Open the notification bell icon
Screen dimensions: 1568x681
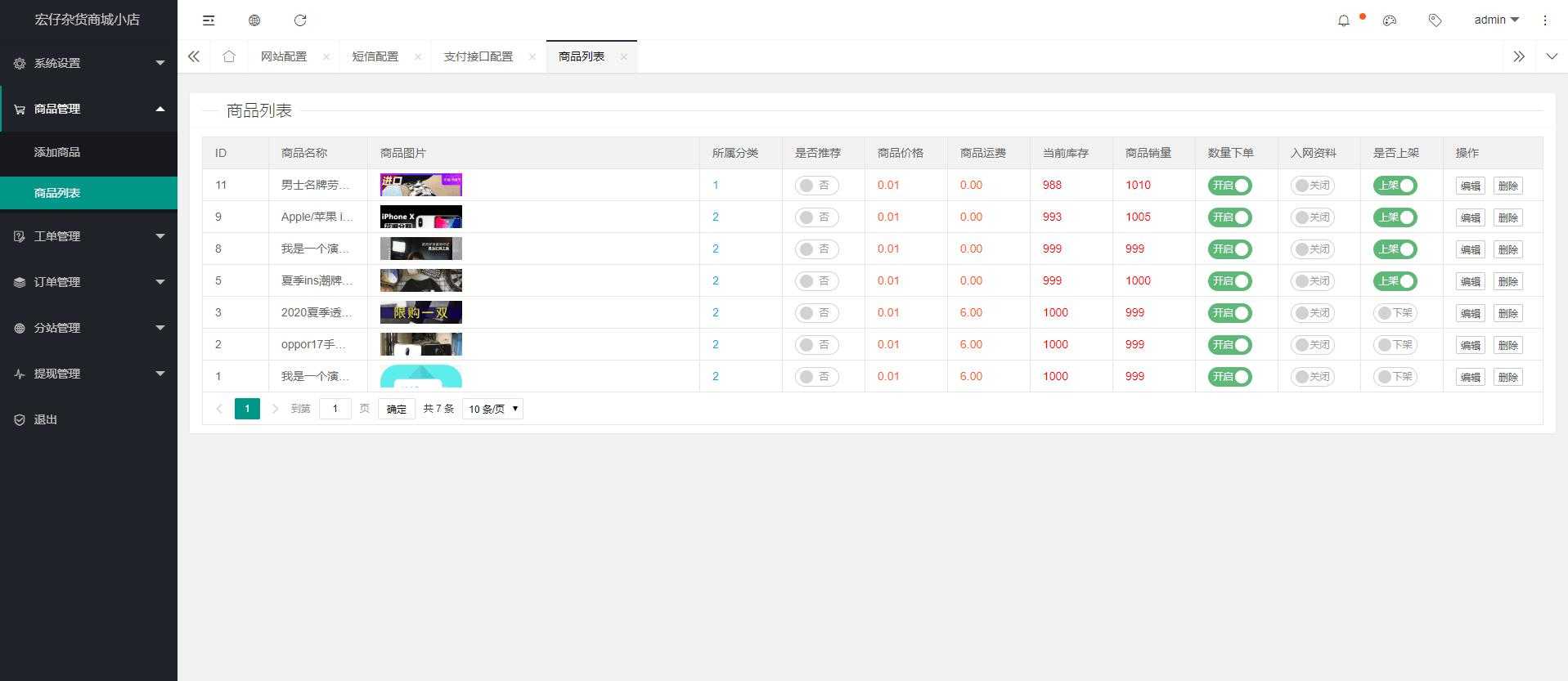(x=1343, y=20)
